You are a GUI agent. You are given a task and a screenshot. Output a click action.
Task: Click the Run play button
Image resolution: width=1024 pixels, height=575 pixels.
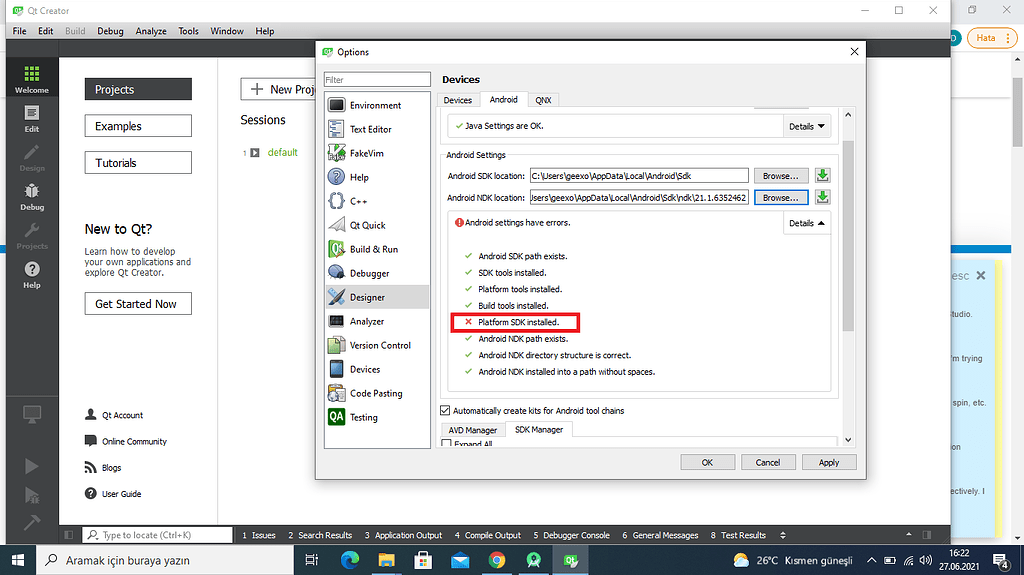pos(31,466)
